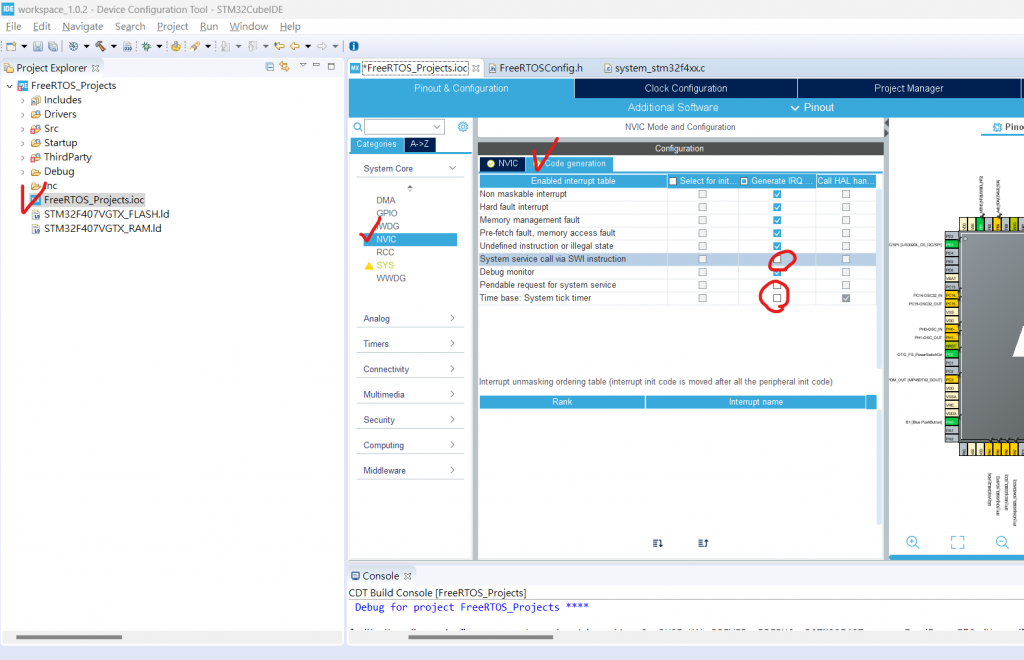Click the Save All toolbar icon
Screen dimensions: 1024x660
(53, 46)
